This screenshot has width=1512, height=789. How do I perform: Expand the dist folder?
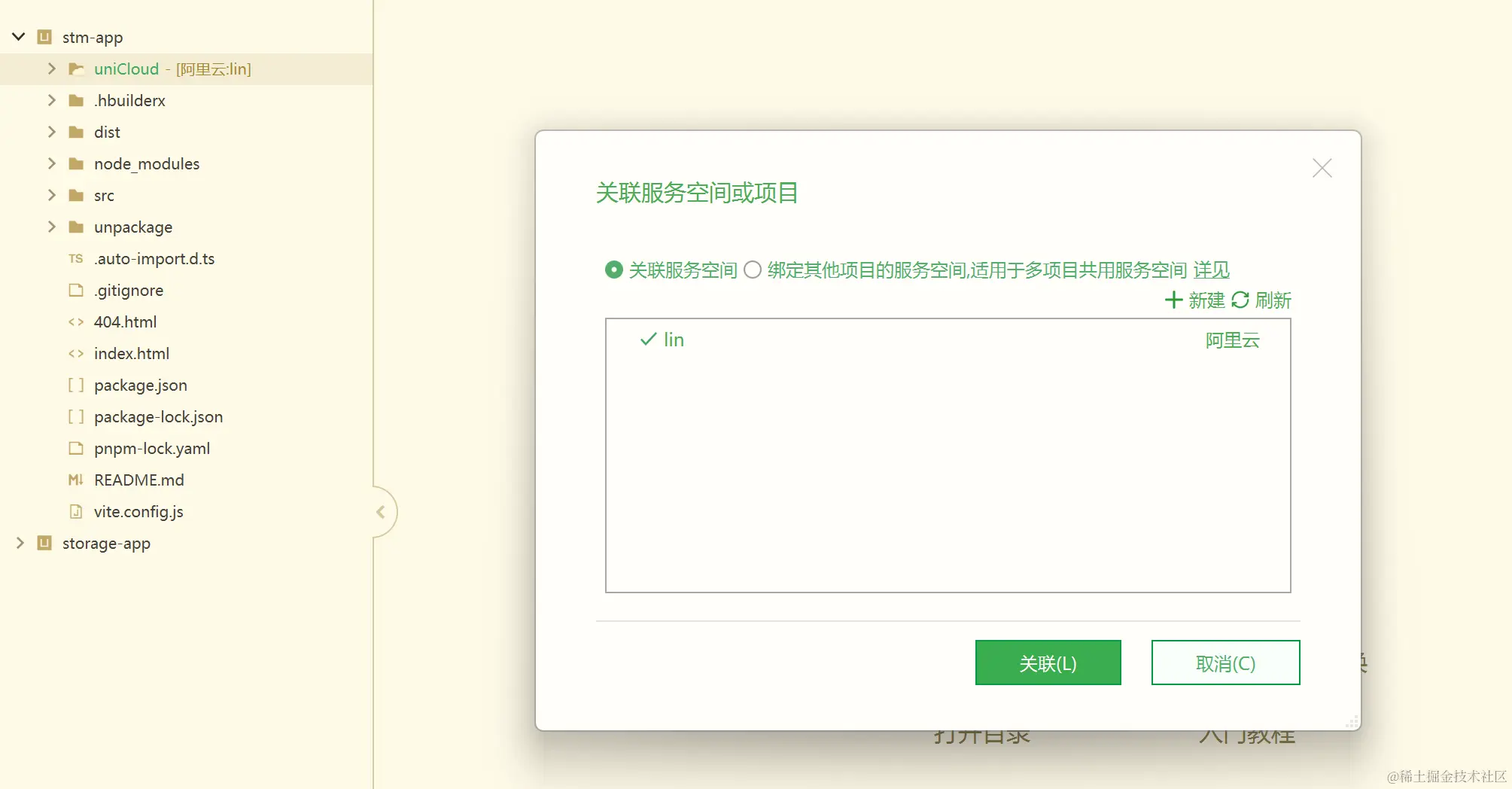coord(51,132)
